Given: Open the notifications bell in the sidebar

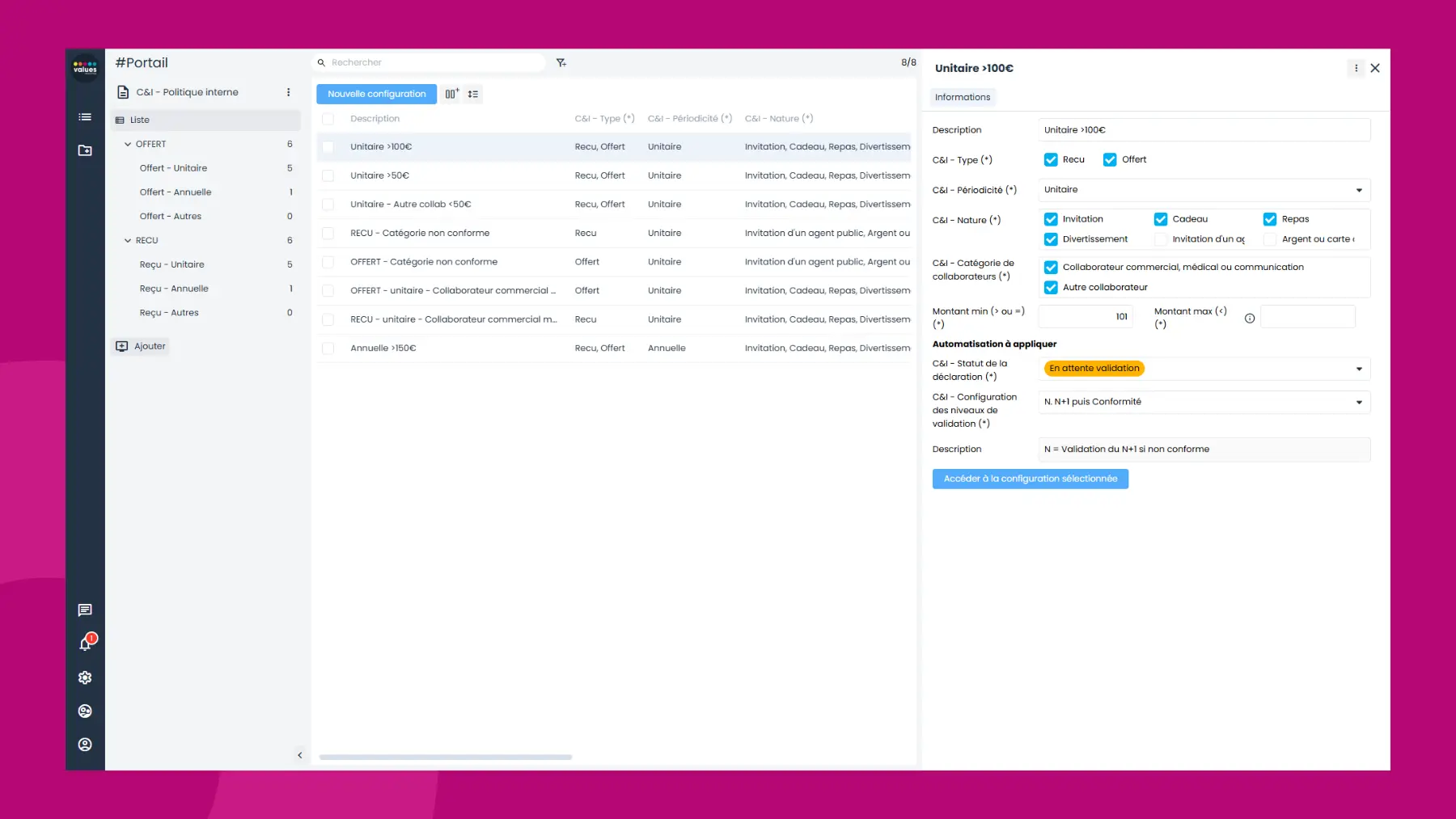Looking at the screenshot, I should pos(85,643).
